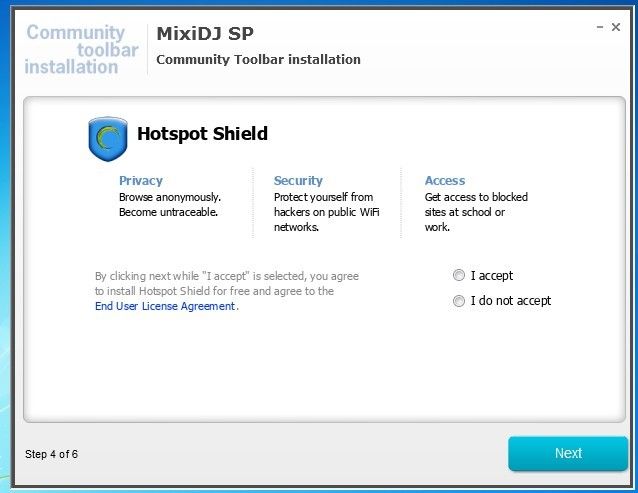Image resolution: width=638 pixels, height=493 pixels.
Task: Click the "Browse anonymously" description text
Action: pyautogui.click(x=170, y=205)
